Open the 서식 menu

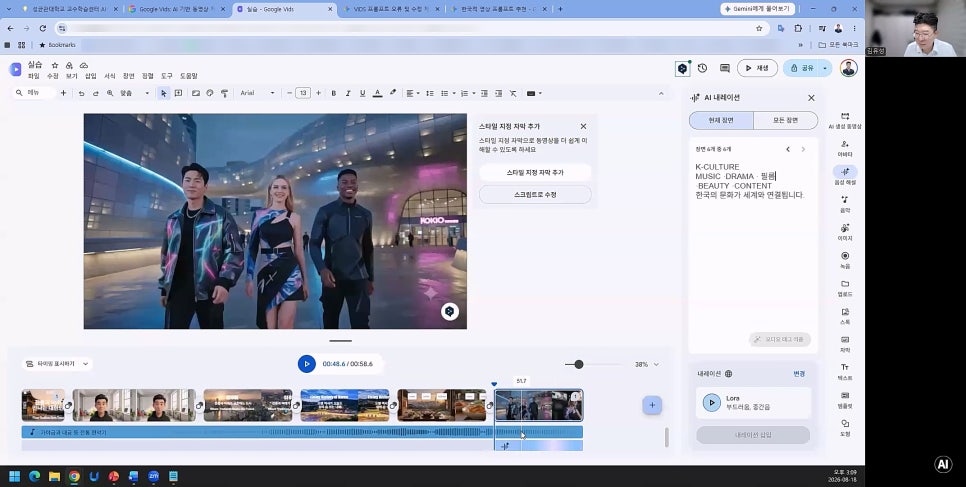pos(110,76)
